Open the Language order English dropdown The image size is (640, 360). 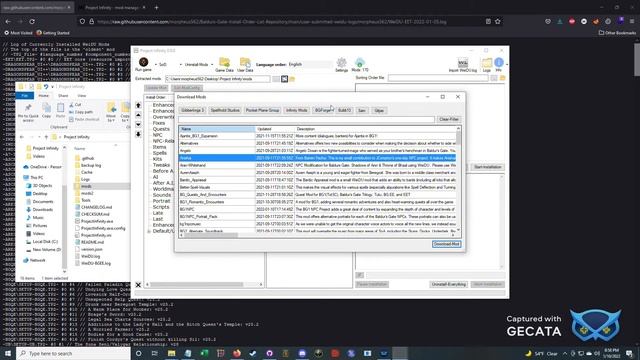[x=310, y=64]
